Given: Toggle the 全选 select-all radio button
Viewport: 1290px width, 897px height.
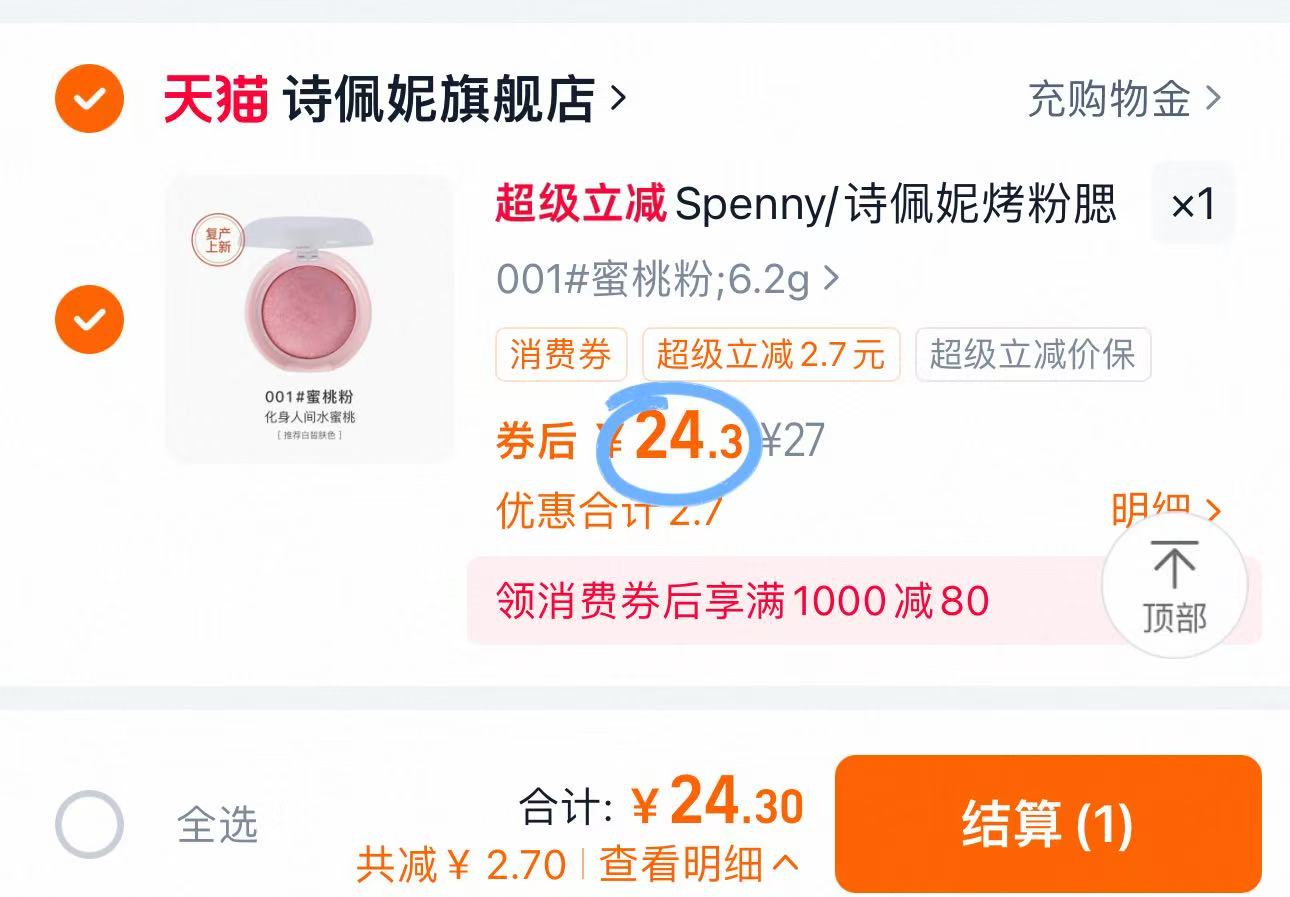Looking at the screenshot, I should coord(89,825).
